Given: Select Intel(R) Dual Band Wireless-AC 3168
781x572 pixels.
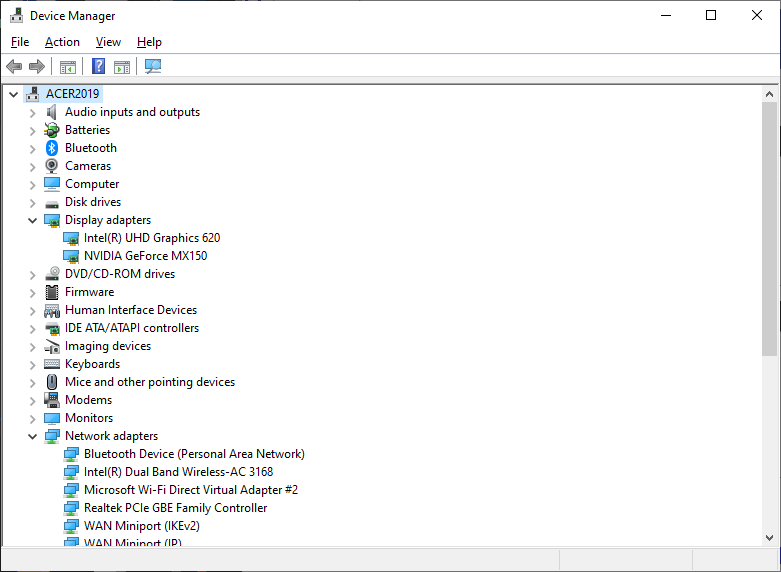Looking at the screenshot, I should (178, 471).
